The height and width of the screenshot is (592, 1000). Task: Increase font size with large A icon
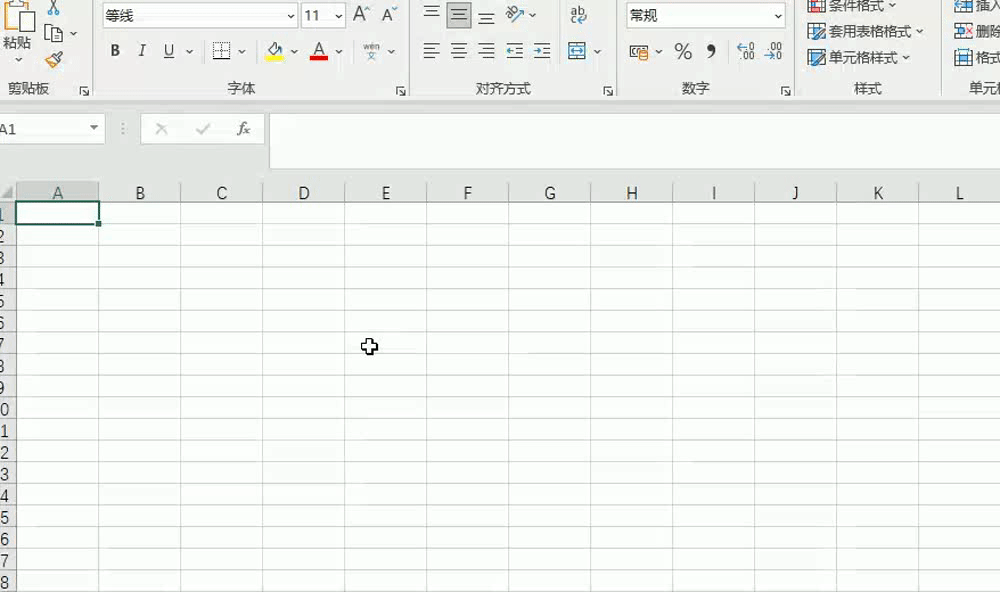coord(361,14)
